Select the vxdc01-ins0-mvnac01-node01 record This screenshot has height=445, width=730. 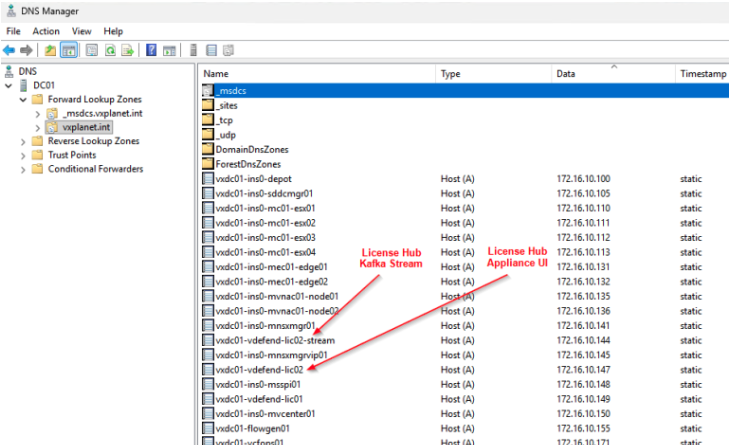click(277, 296)
